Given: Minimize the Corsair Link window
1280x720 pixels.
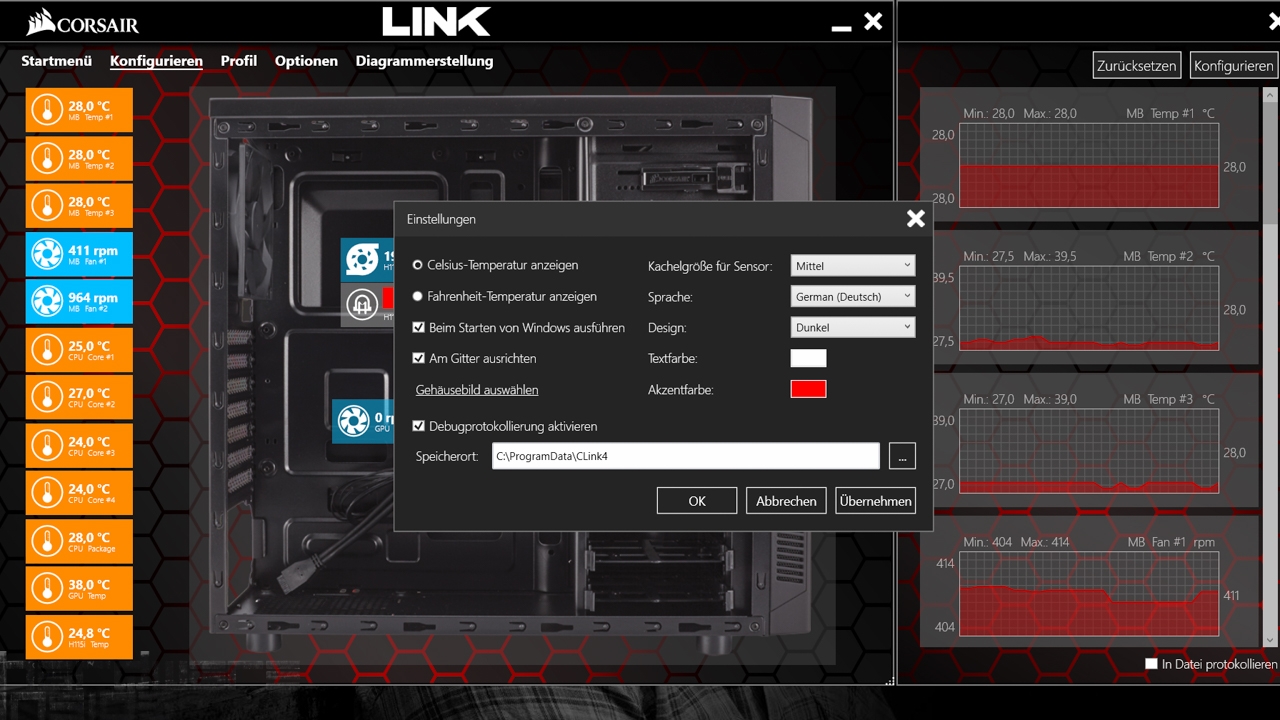Looking at the screenshot, I should [842, 27].
